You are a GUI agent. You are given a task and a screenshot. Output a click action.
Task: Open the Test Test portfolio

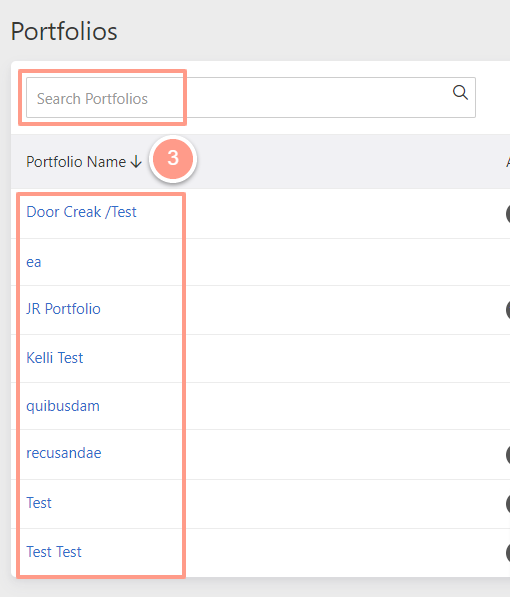coord(54,552)
